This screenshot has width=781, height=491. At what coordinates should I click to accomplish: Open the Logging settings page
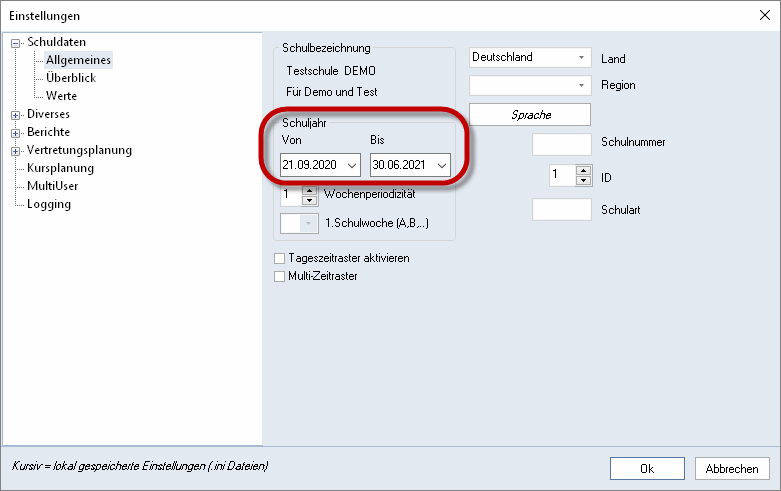(x=49, y=204)
